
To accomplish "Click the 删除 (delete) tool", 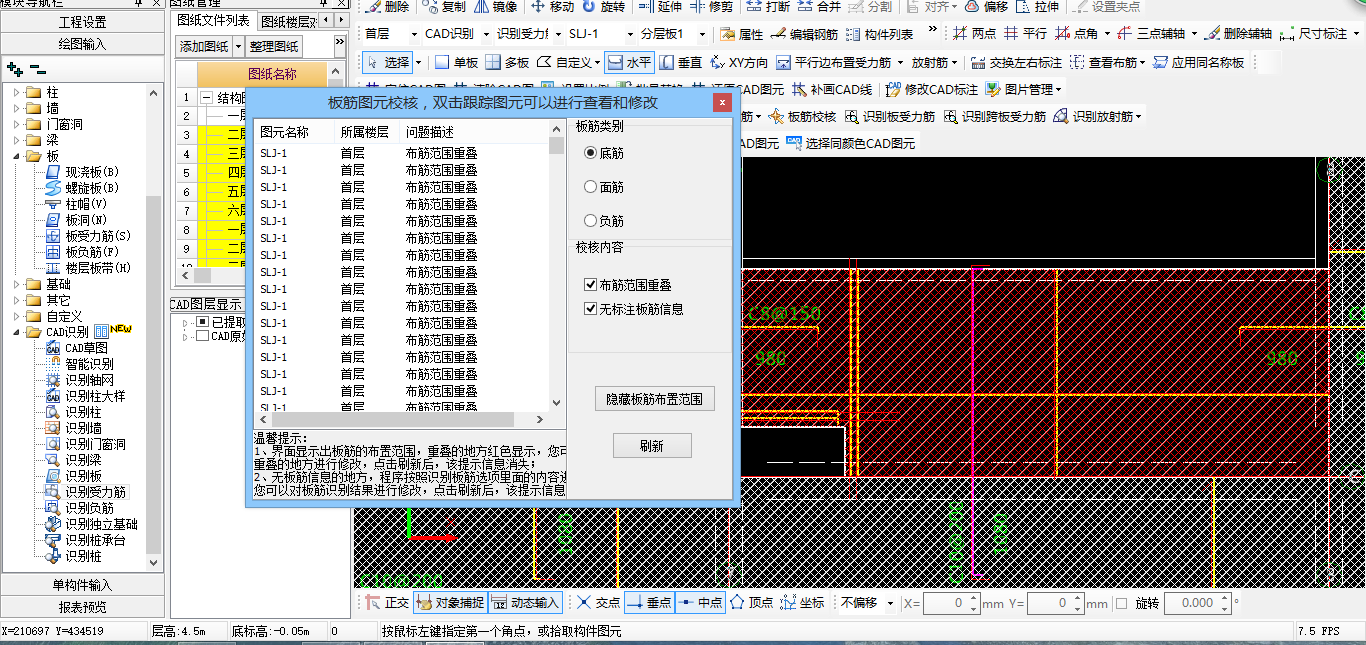I will pyautogui.click(x=388, y=7).
